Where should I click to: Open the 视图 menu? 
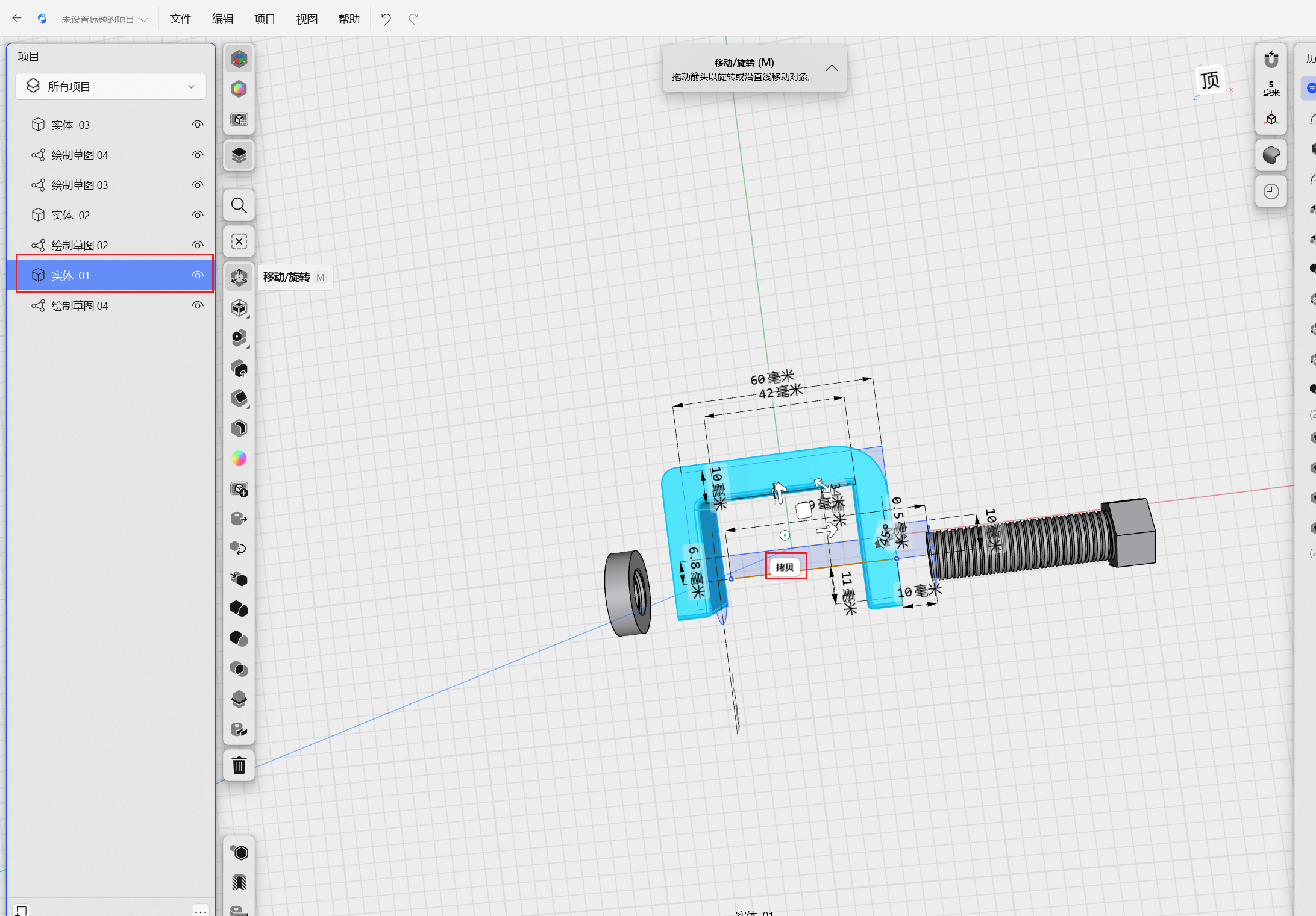307,19
